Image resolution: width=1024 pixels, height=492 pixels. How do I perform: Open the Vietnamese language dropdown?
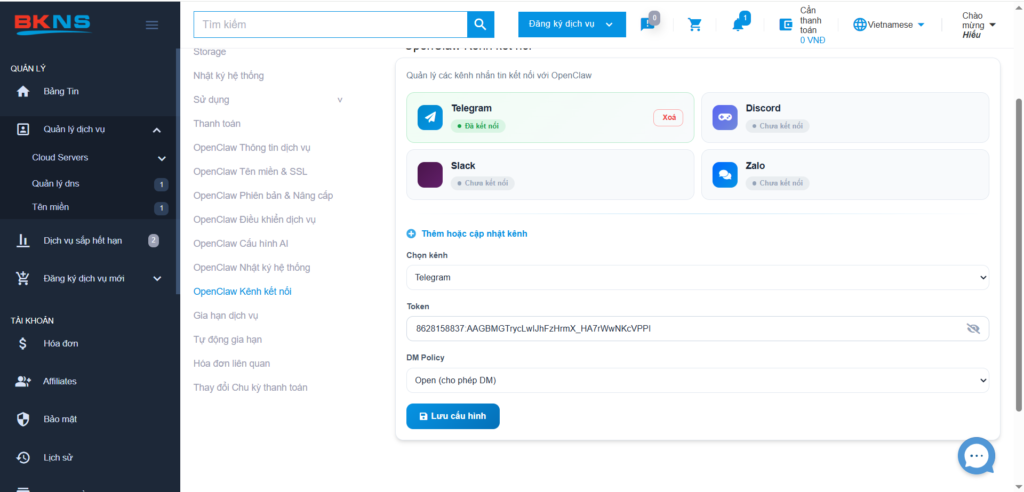889,25
